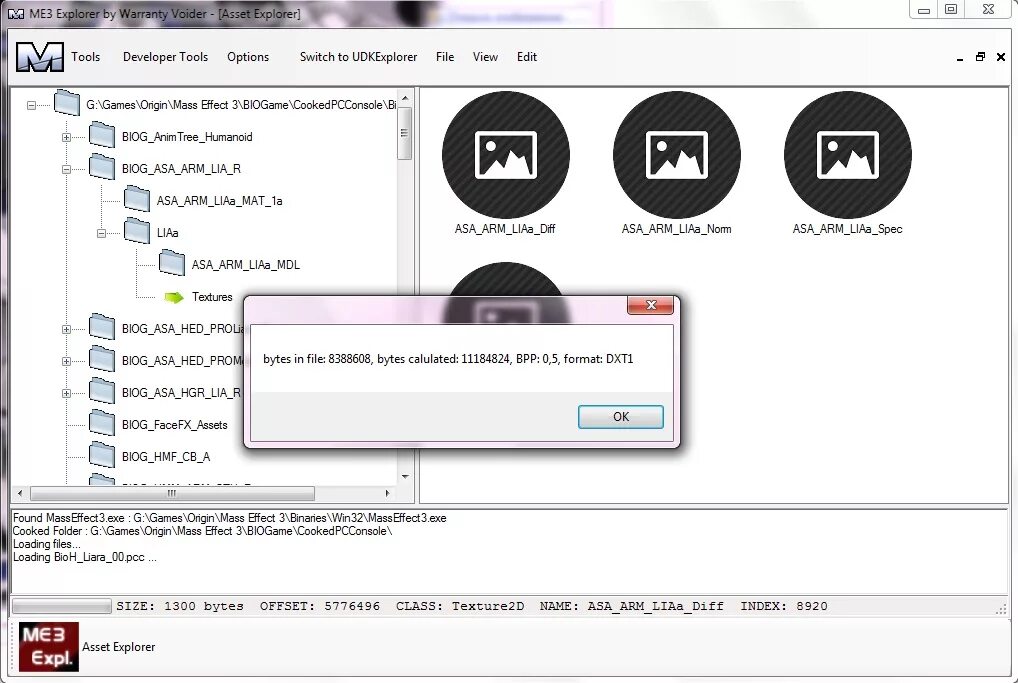This screenshot has height=683, width=1018.
Task: Click the "OFFSET: 5776496" status entry
Action: click(319, 606)
